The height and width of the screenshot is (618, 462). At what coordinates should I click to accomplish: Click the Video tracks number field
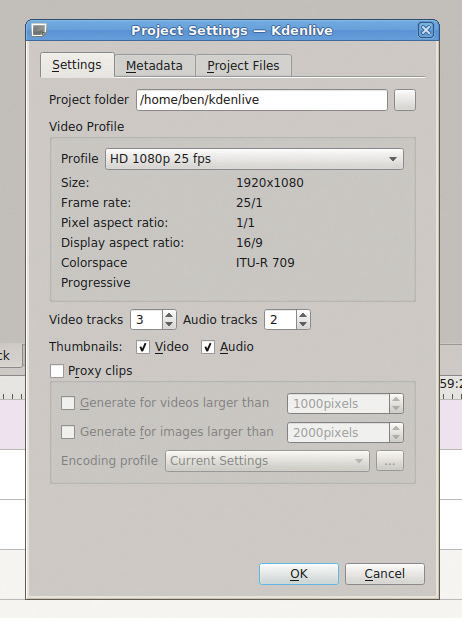pyautogui.click(x=146, y=320)
